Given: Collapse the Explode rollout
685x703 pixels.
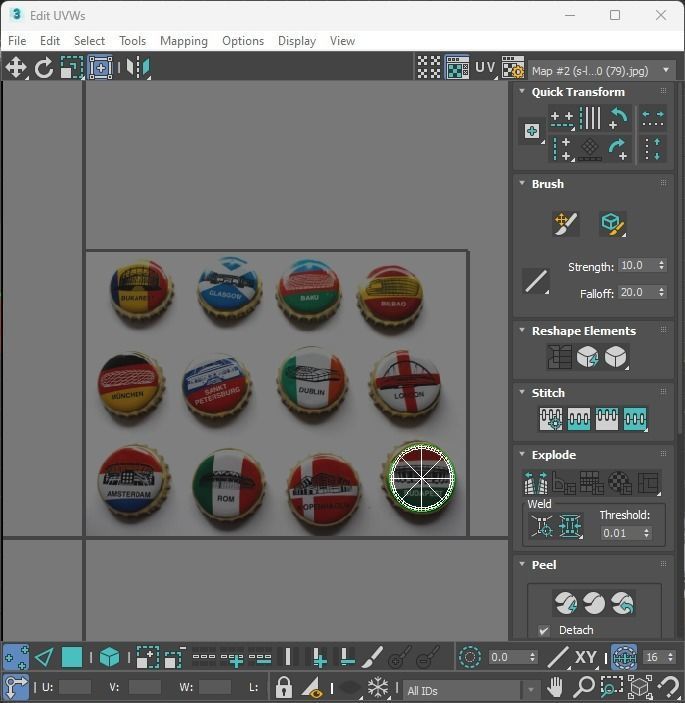Looking at the screenshot, I should click(x=522, y=454).
